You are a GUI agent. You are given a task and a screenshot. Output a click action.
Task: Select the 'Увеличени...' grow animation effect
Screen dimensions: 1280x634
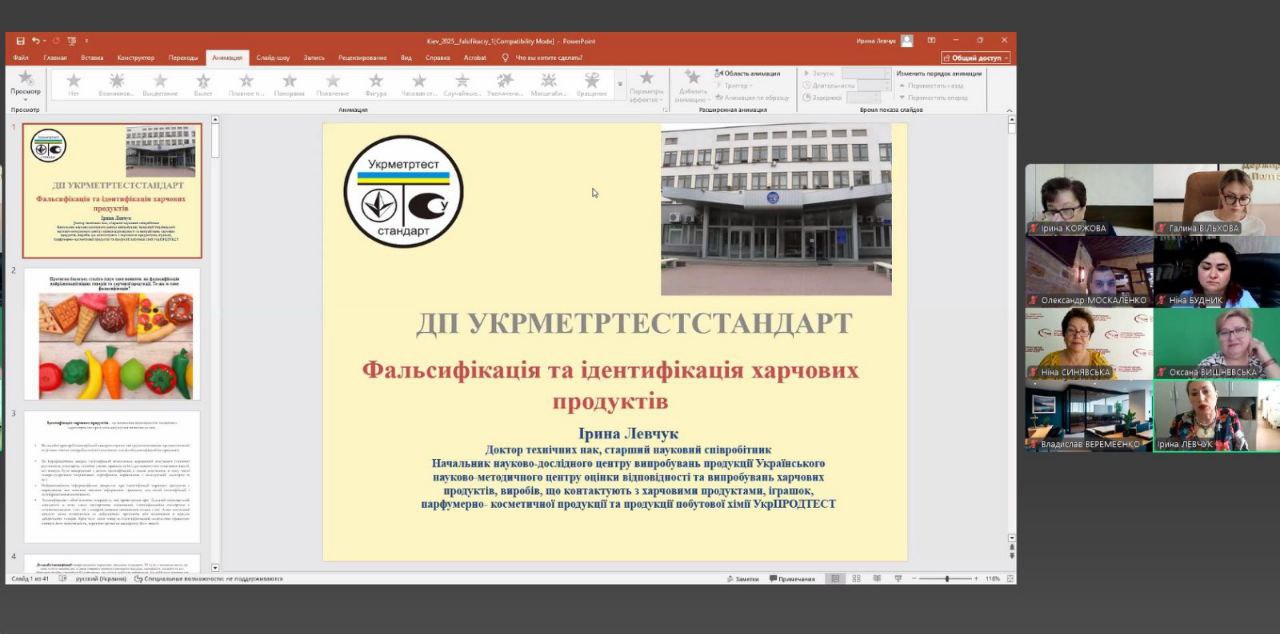pos(505,85)
